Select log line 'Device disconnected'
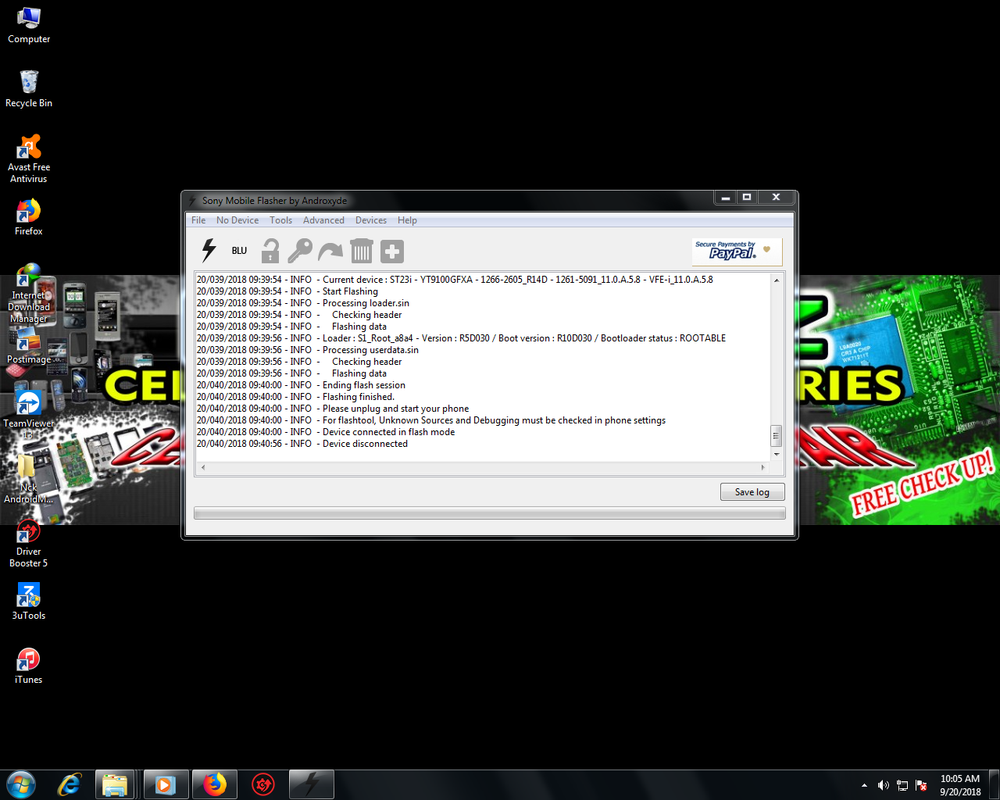This screenshot has height=800, width=1000. pyautogui.click(x=302, y=443)
